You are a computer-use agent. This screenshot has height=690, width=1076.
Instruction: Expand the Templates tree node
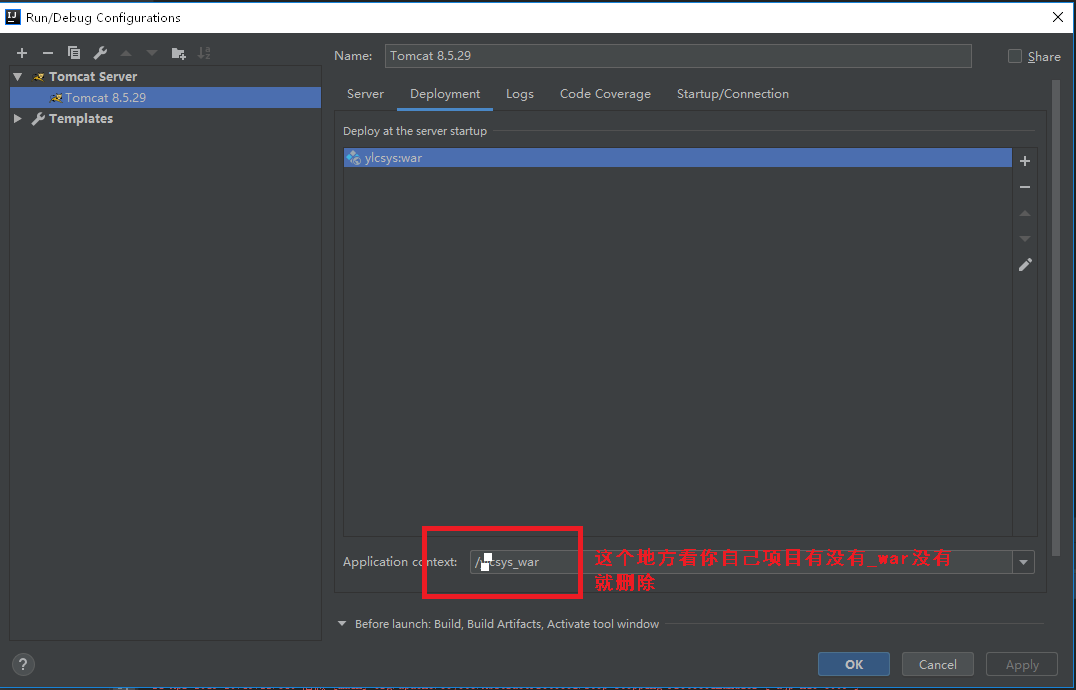point(18,118)
